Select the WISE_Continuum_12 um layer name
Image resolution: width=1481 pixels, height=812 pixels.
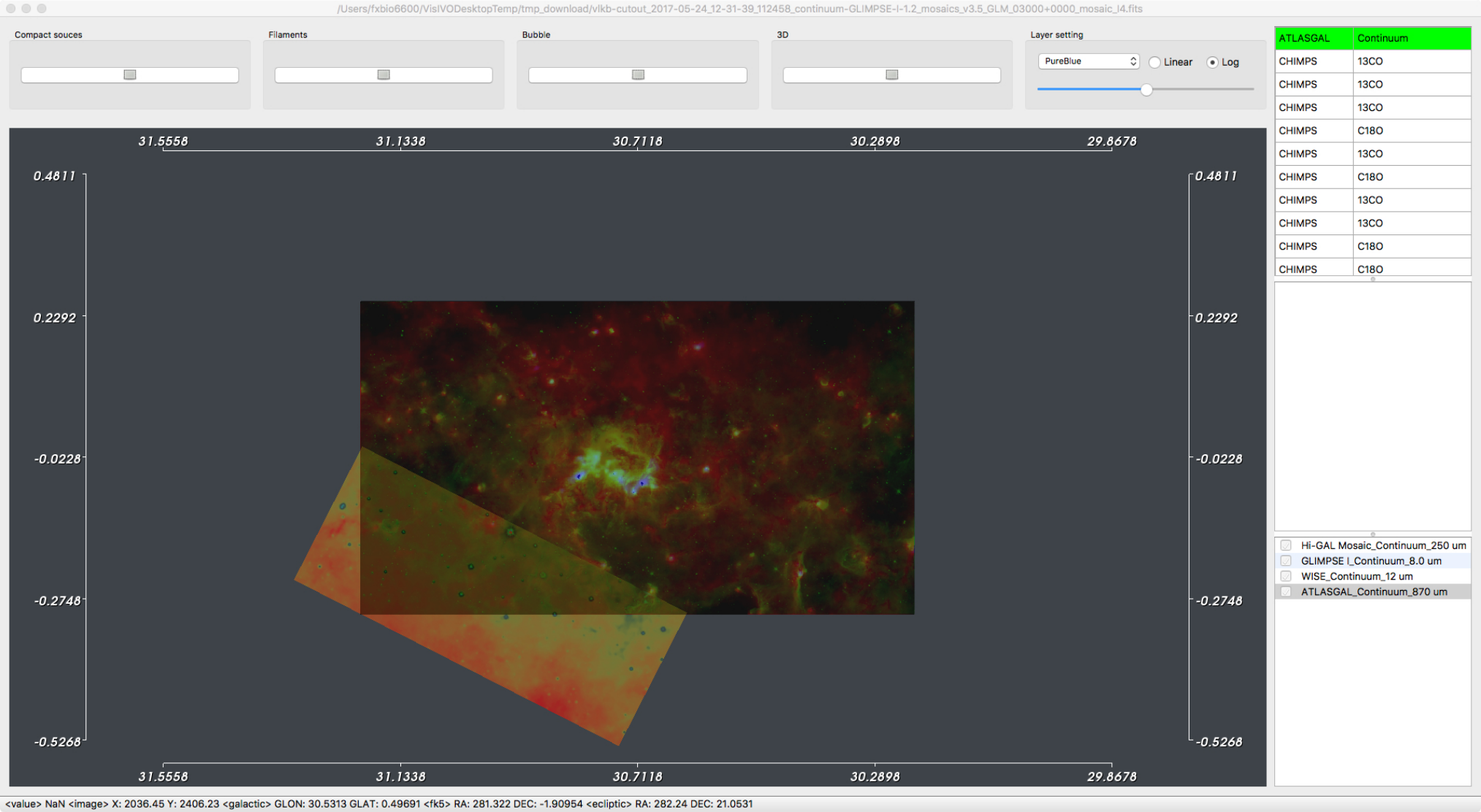[x=1357, y=576]
